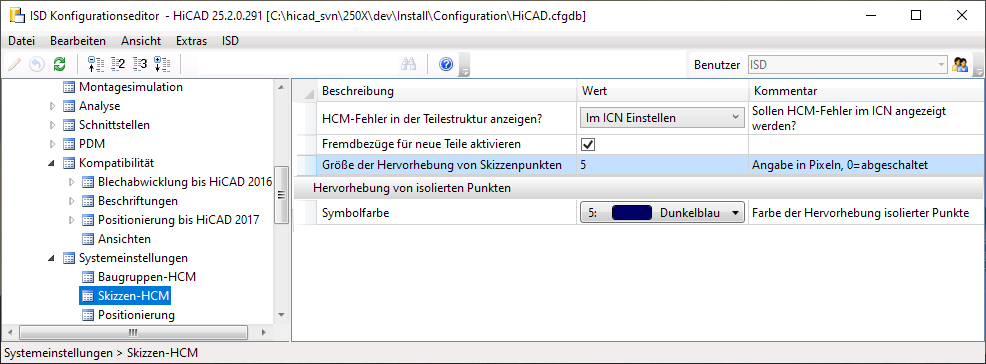The height and width of the screenshot is (364, 986).
Task: Expand the Analyse tree node
Action: pyautogui.click(x=53, y=106)
